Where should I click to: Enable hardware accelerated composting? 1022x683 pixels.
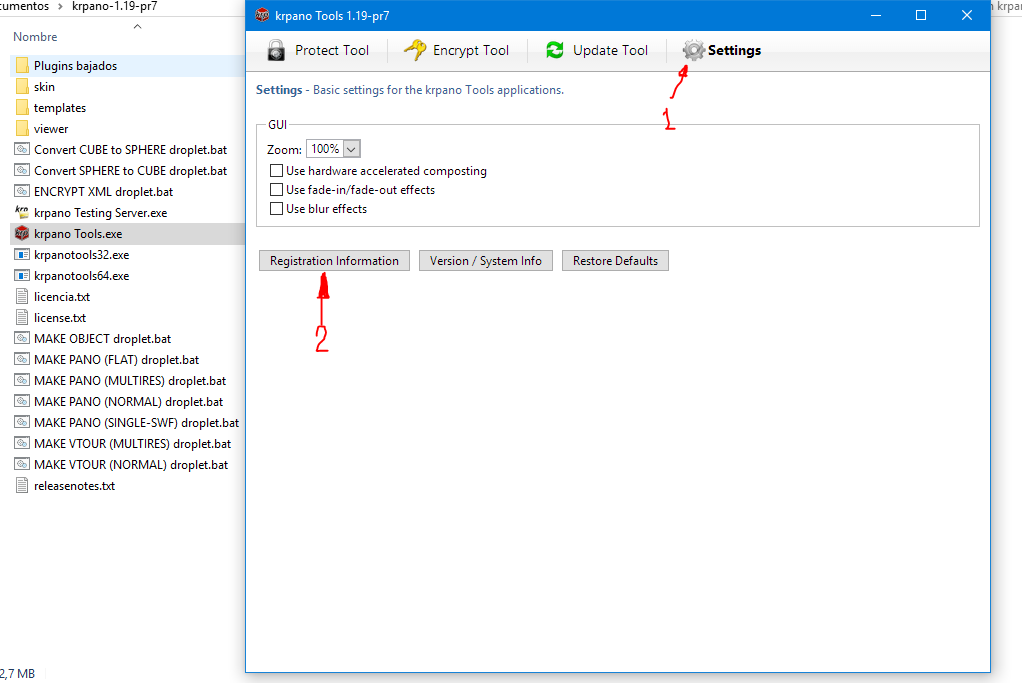(x=276, y=171)
